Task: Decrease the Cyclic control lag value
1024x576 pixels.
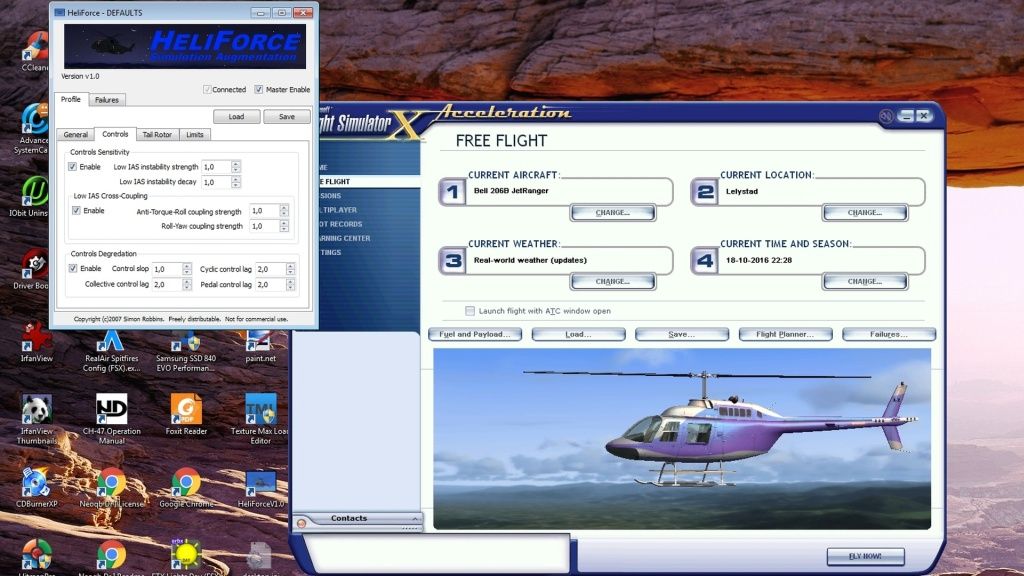Action: tap(290, 272)
